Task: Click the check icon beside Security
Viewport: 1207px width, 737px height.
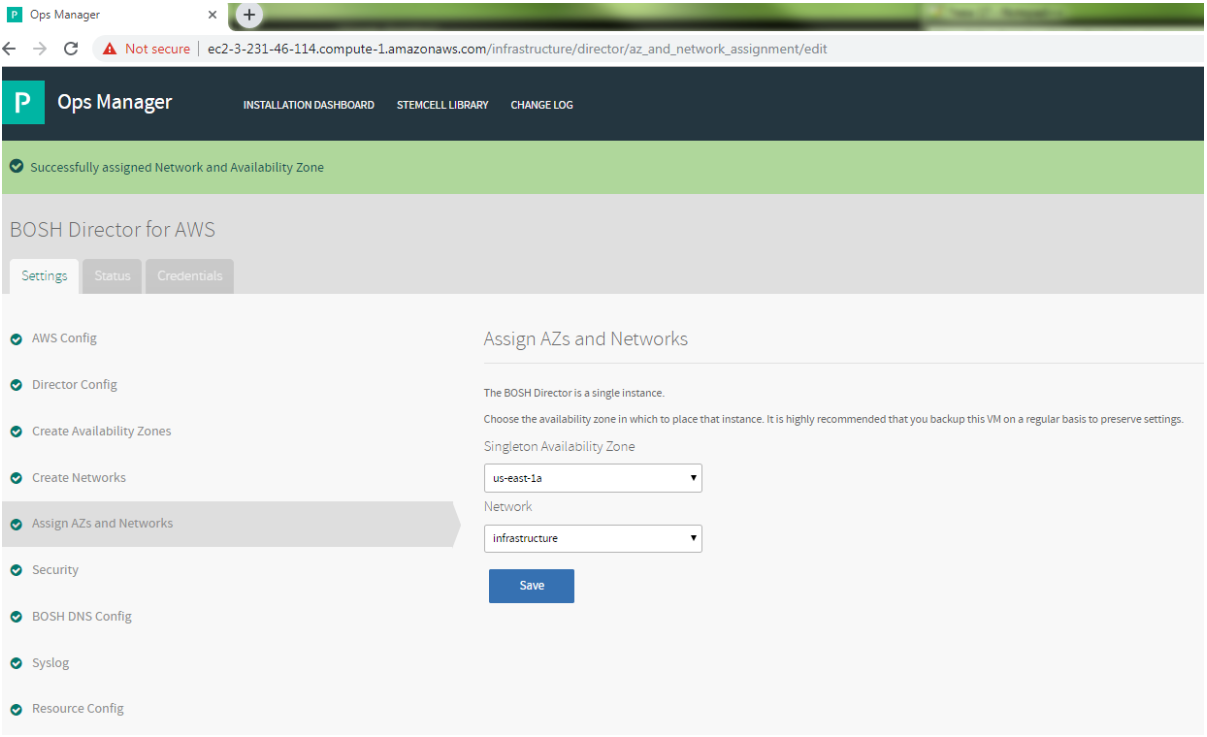Action: pyautogui.click(x=16, y=570)
